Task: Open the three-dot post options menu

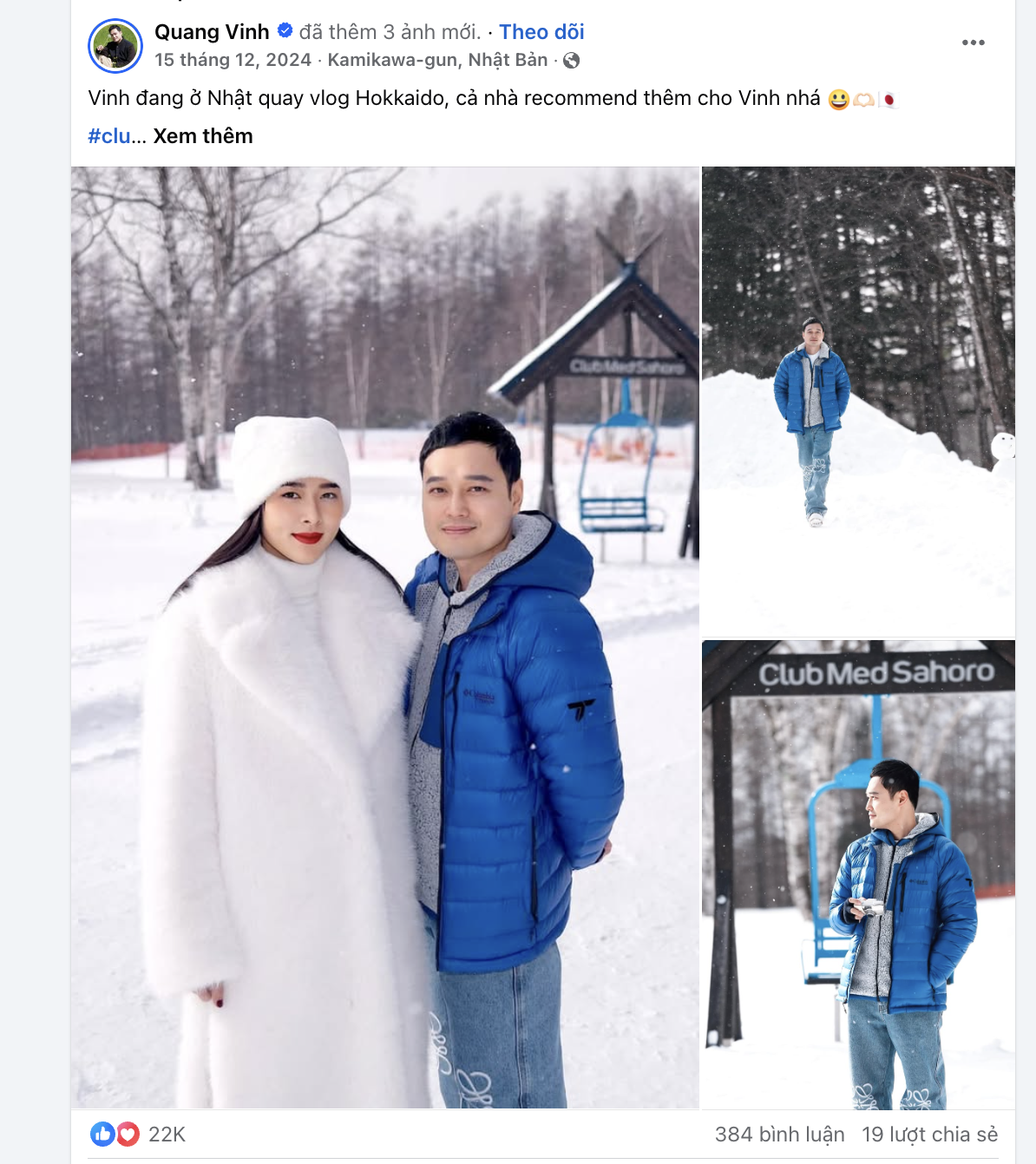Action: tap(974, 43)
